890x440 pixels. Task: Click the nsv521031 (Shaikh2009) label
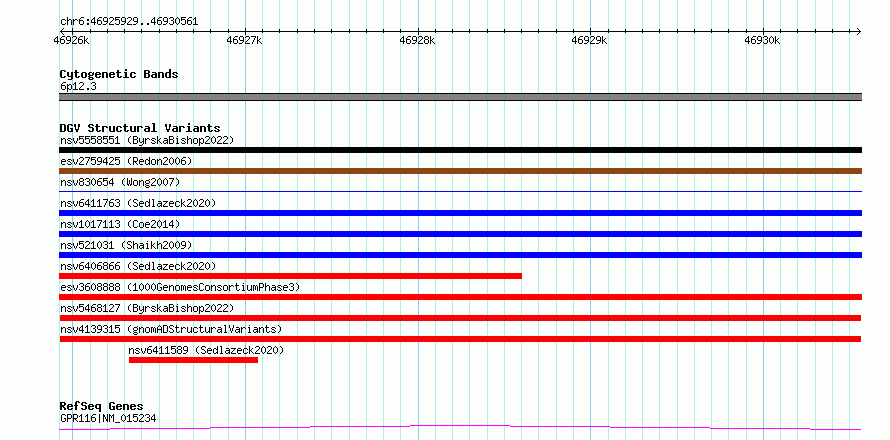click(x=126, y=245)
